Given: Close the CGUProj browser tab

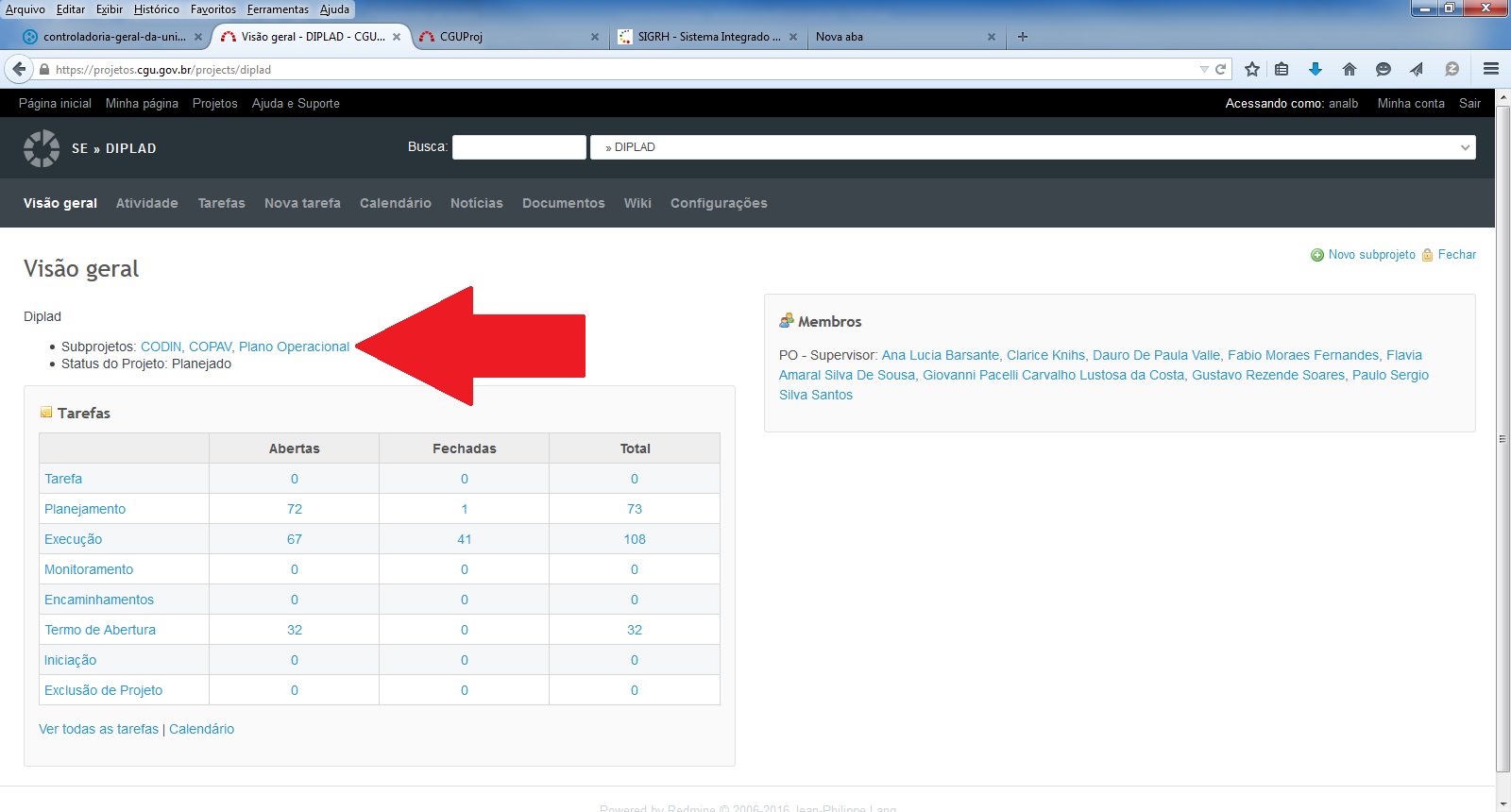Looking at the screenshot, I should [595, 37].
